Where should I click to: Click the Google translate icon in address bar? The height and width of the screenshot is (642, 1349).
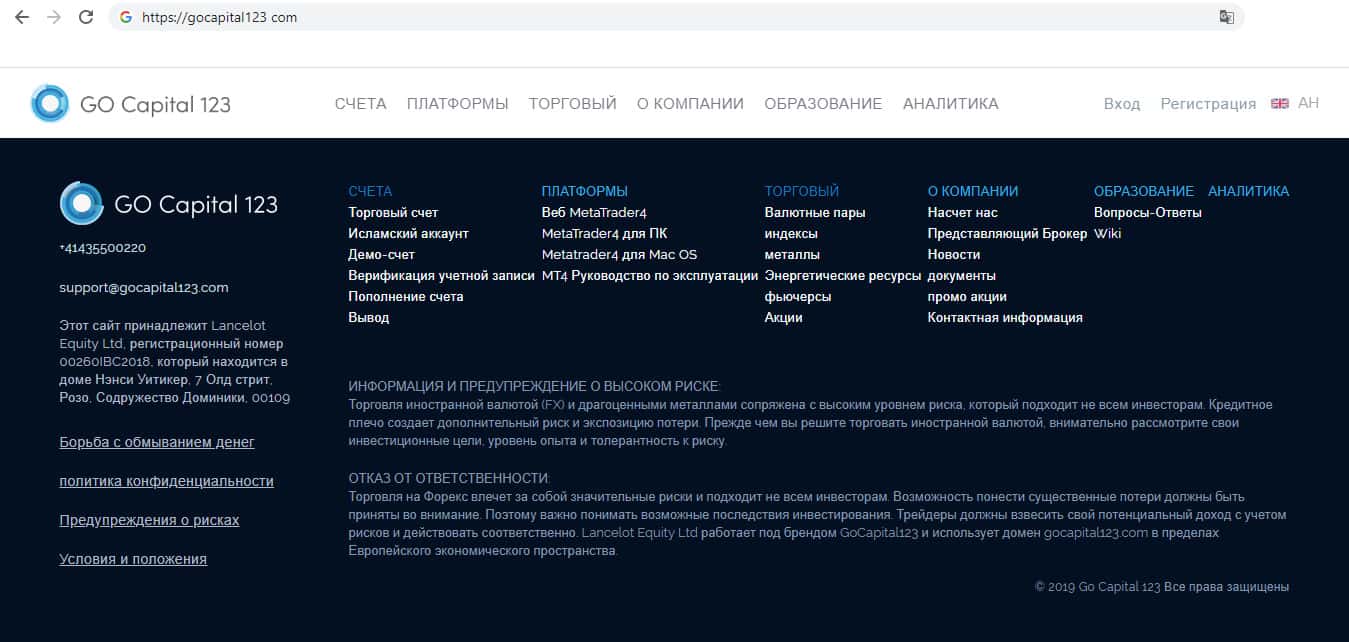coord(1226,17)
